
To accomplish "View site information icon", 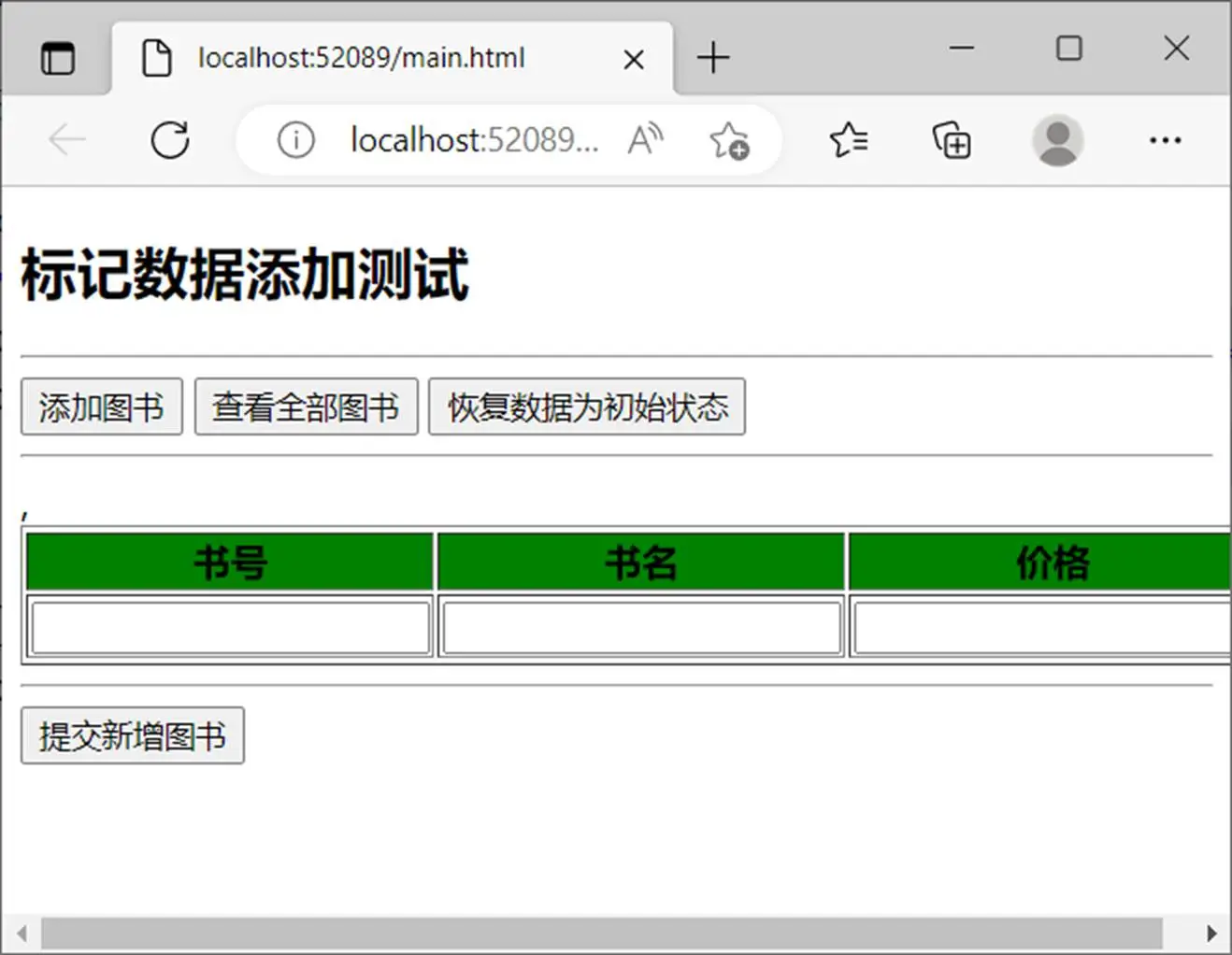I will [295, 140].
